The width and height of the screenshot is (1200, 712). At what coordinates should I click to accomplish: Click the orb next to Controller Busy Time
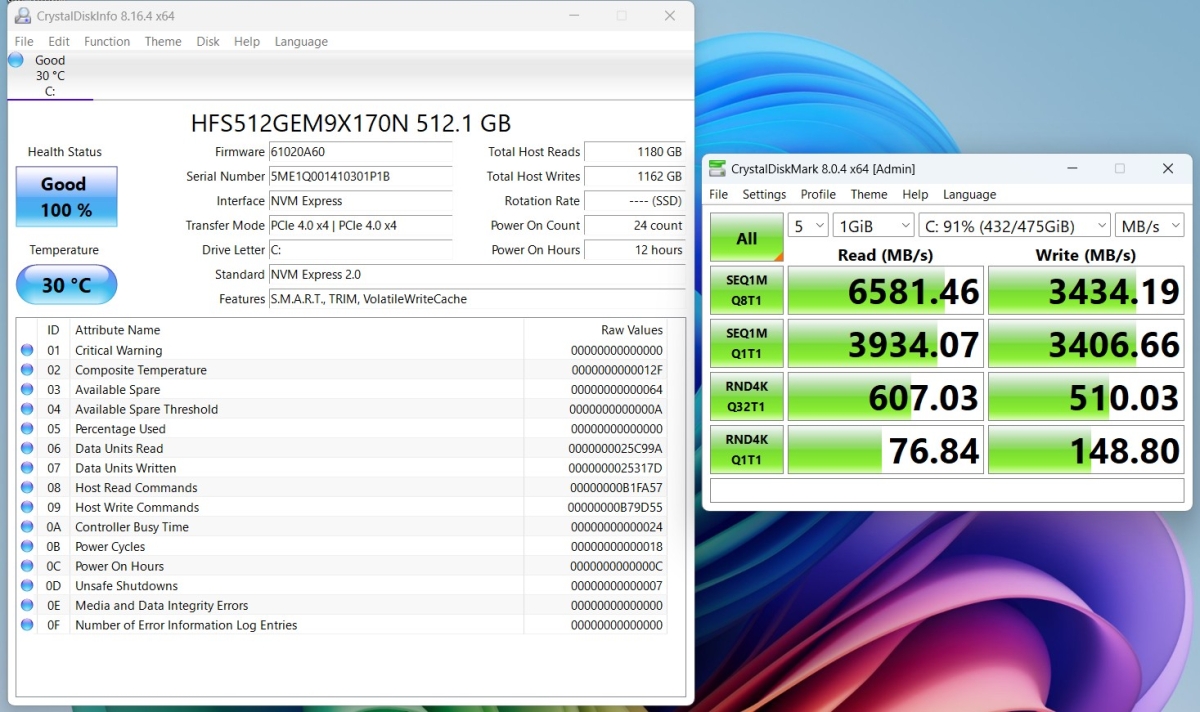coord(27,527)
